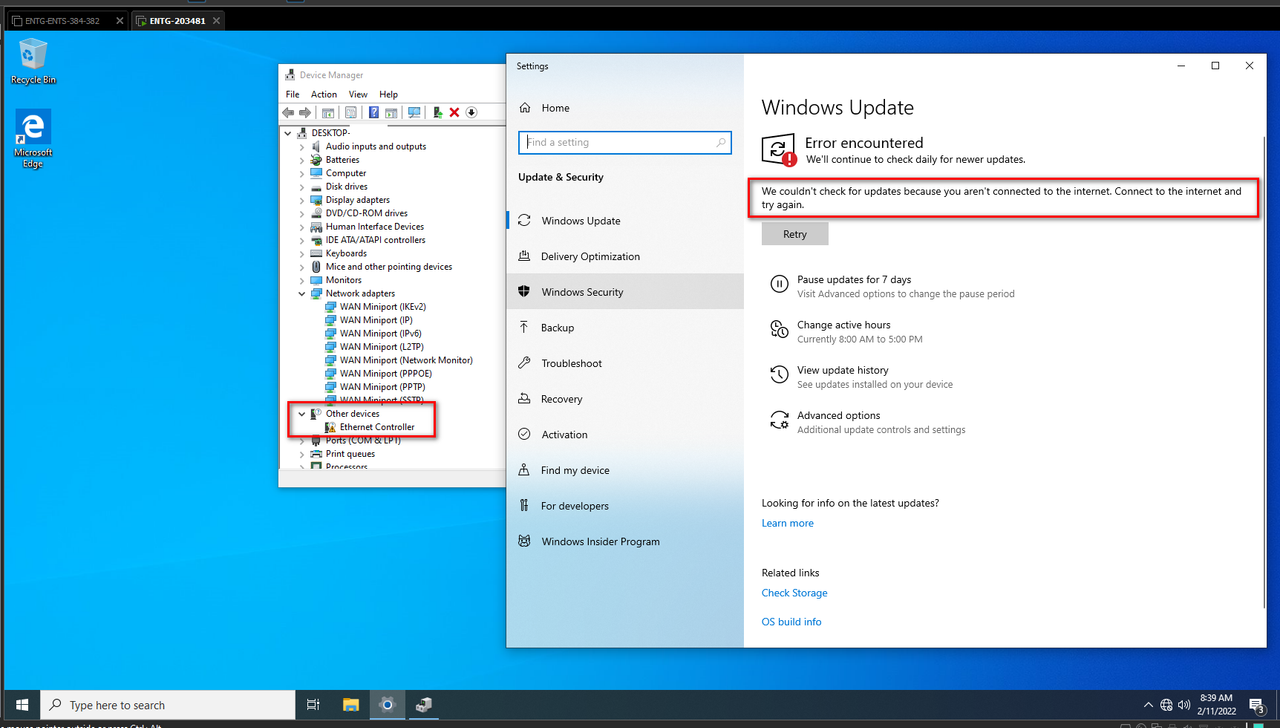Click the taskbar search box

(167, 705)
